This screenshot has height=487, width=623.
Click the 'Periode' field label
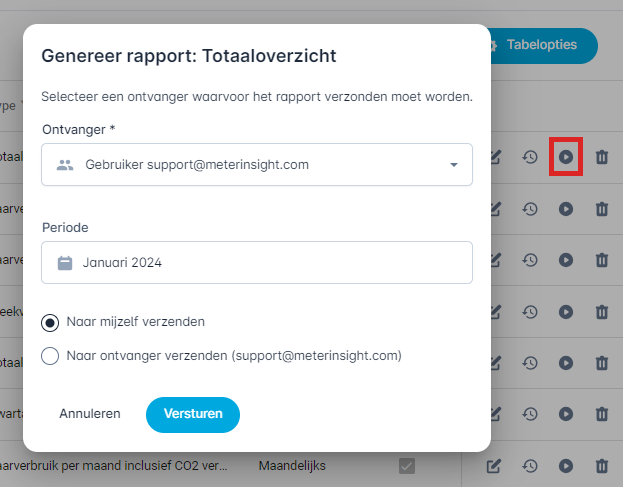65,228
